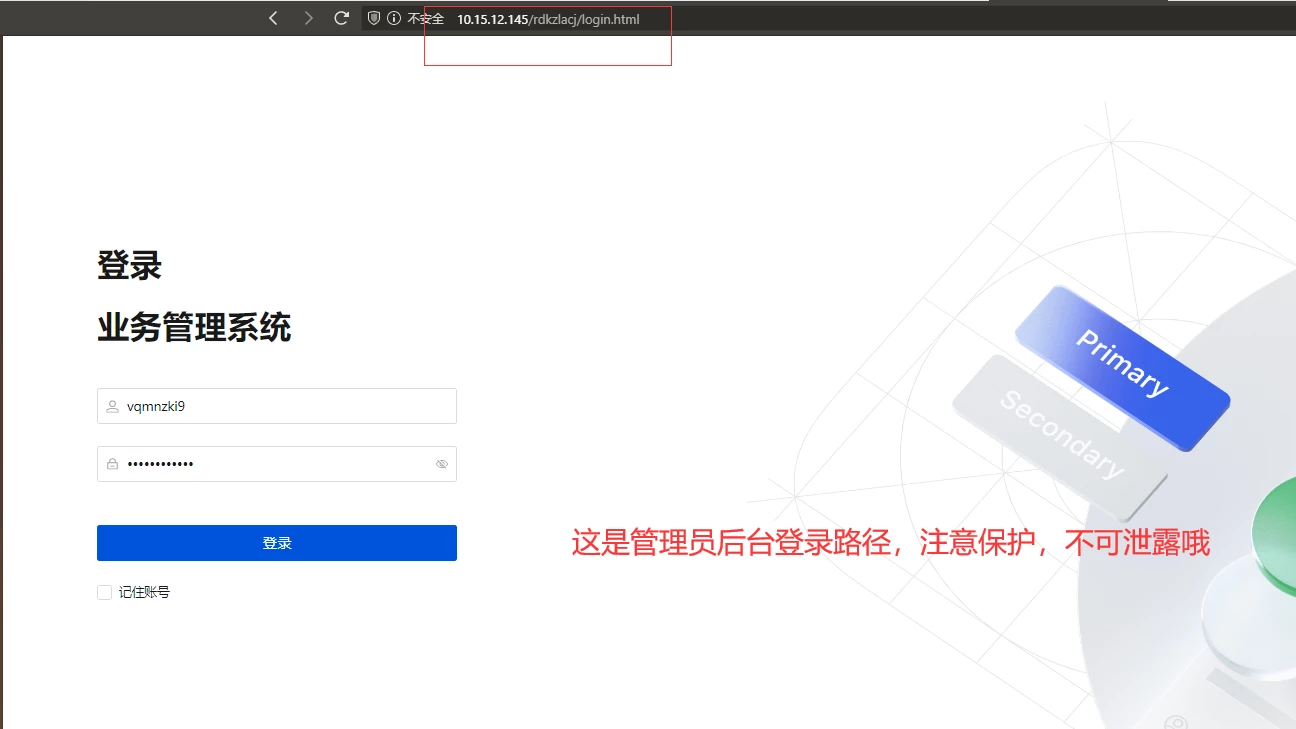The image size is (1296, 729).
Task: Show password using the eye icon
Action: 442,465
